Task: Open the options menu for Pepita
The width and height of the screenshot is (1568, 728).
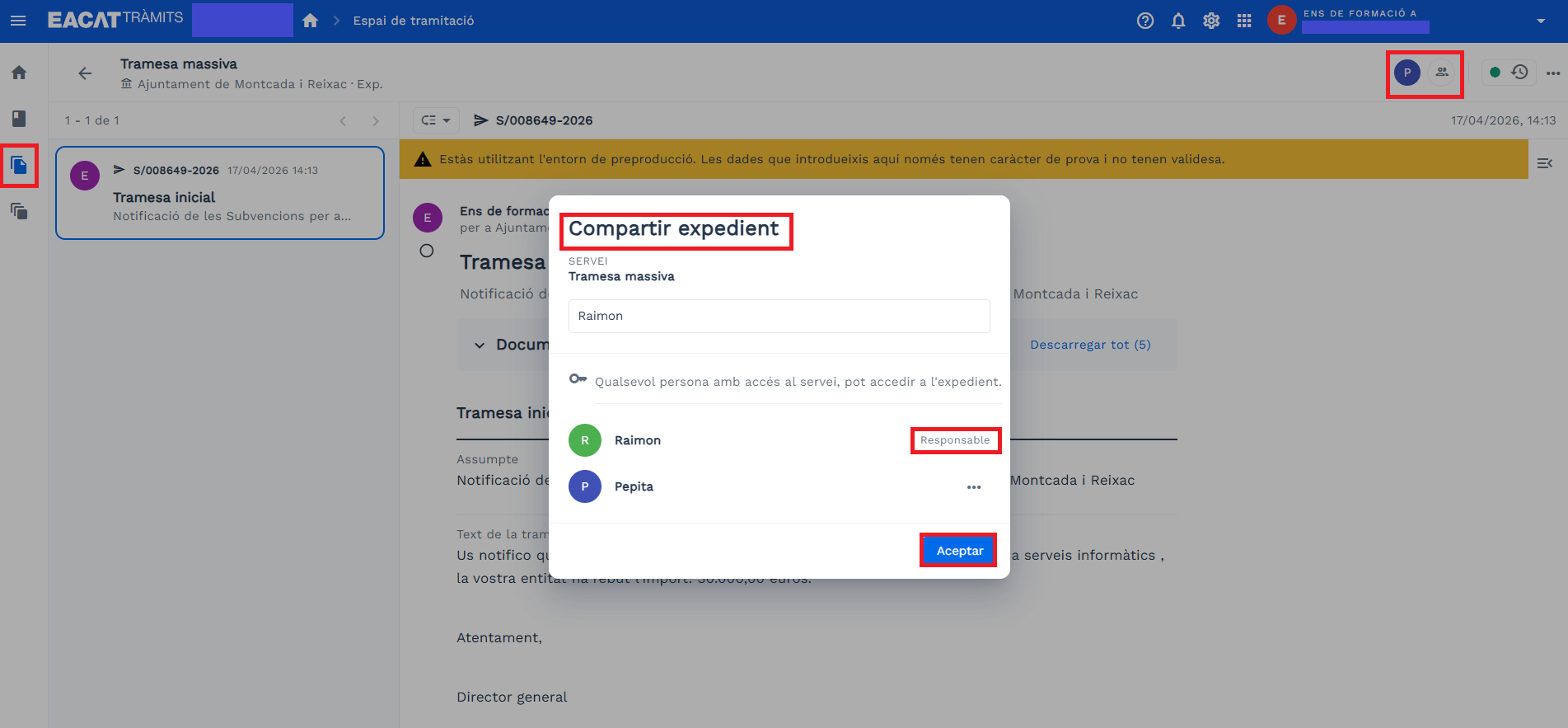Action: click(x=974, y=487)
